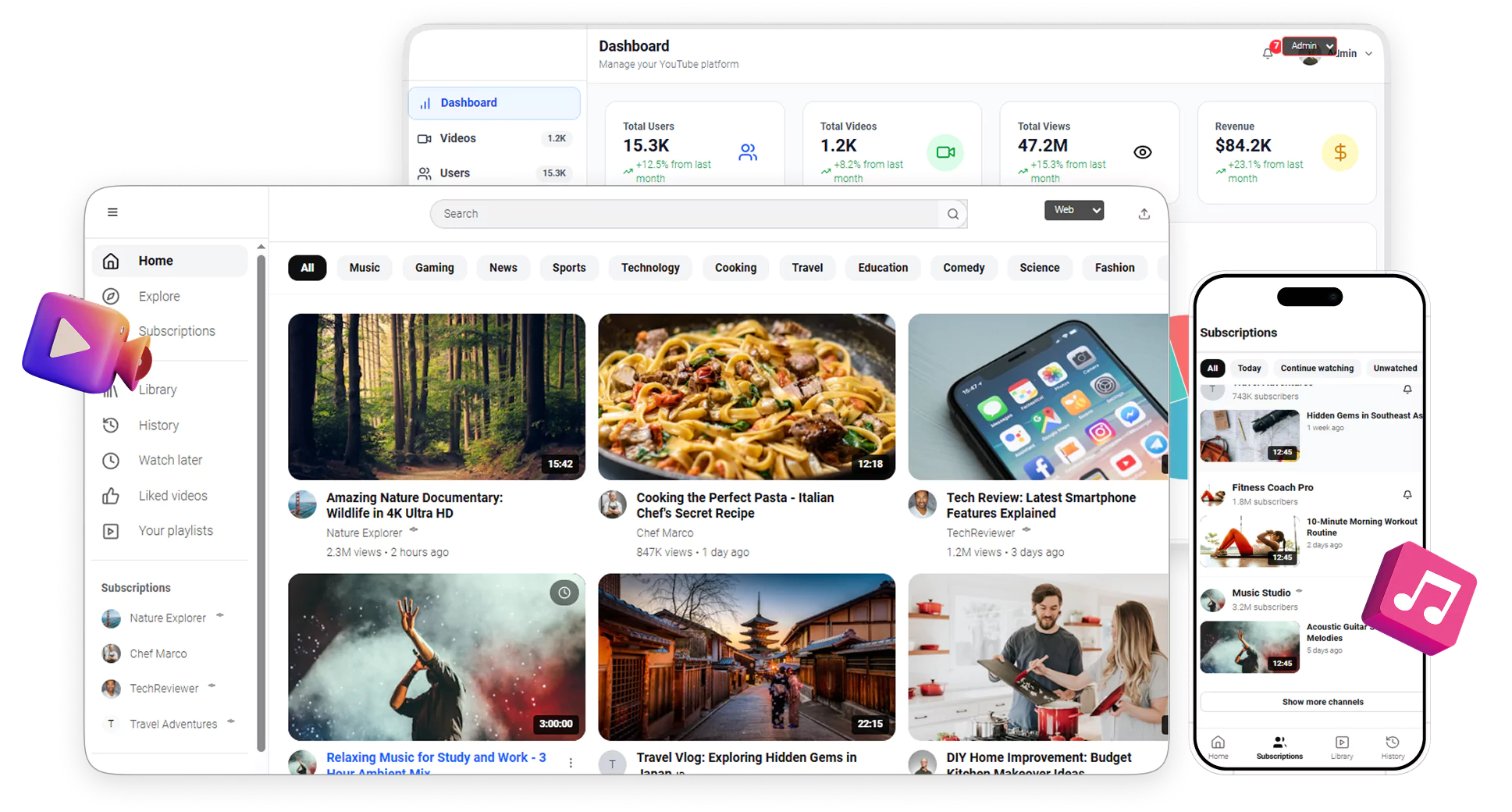Expand the admin profile chevron menu
Image resolution: width=1512 pixels, height=812 pixels.
click(1368, 54)
